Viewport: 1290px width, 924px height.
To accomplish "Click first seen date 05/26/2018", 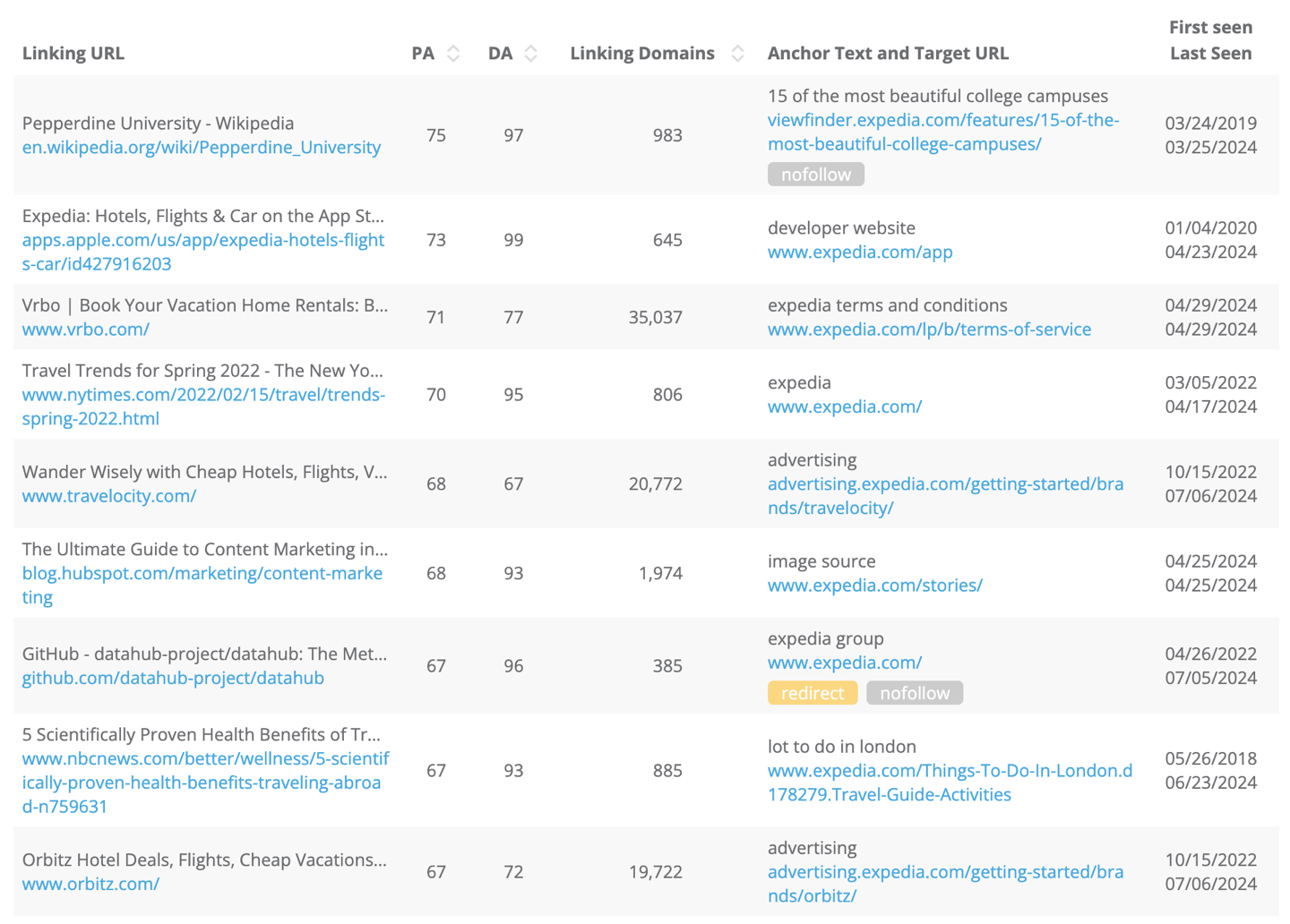I will (1210, 758).
